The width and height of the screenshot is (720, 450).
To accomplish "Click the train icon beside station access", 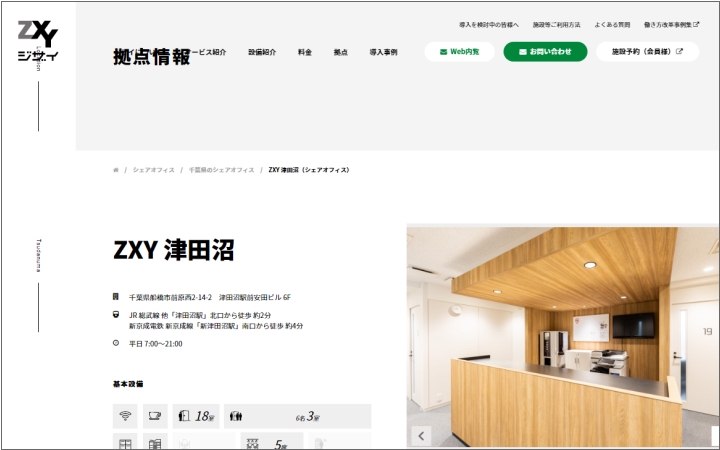I will (116, 315).
